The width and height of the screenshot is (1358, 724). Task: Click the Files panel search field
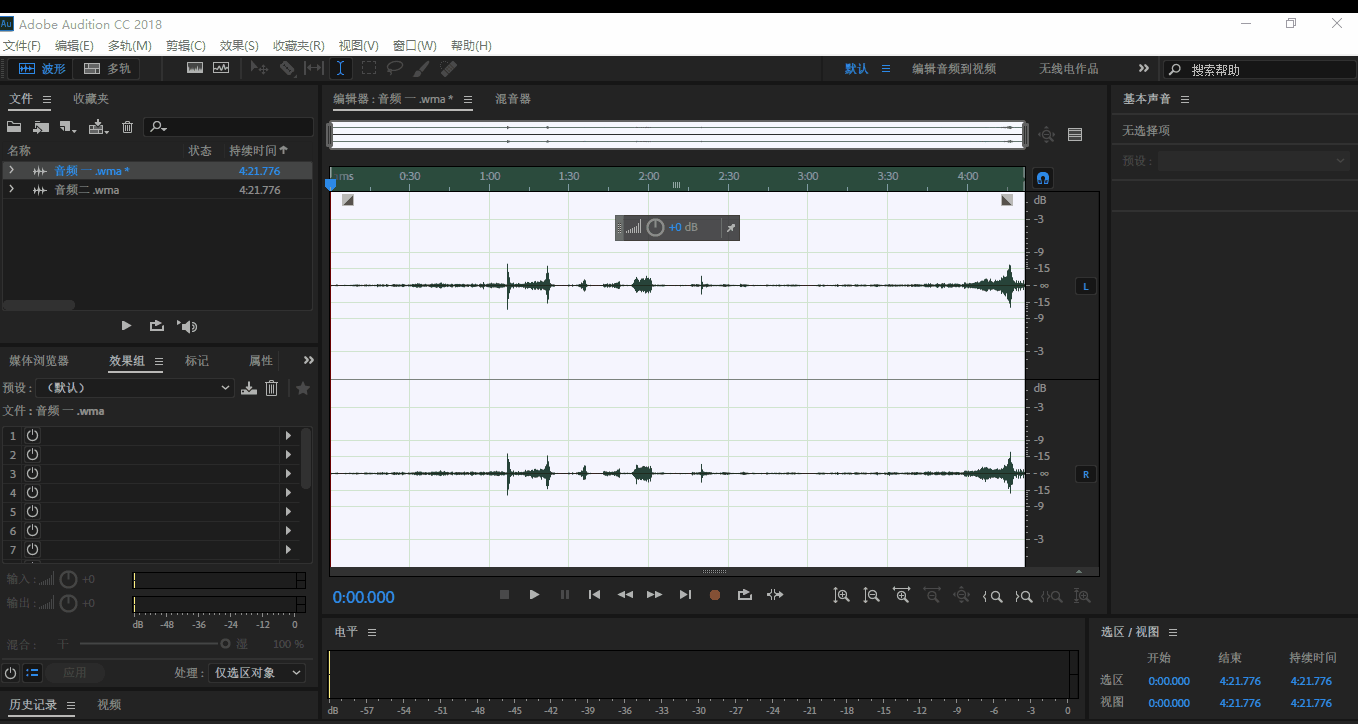228,127
